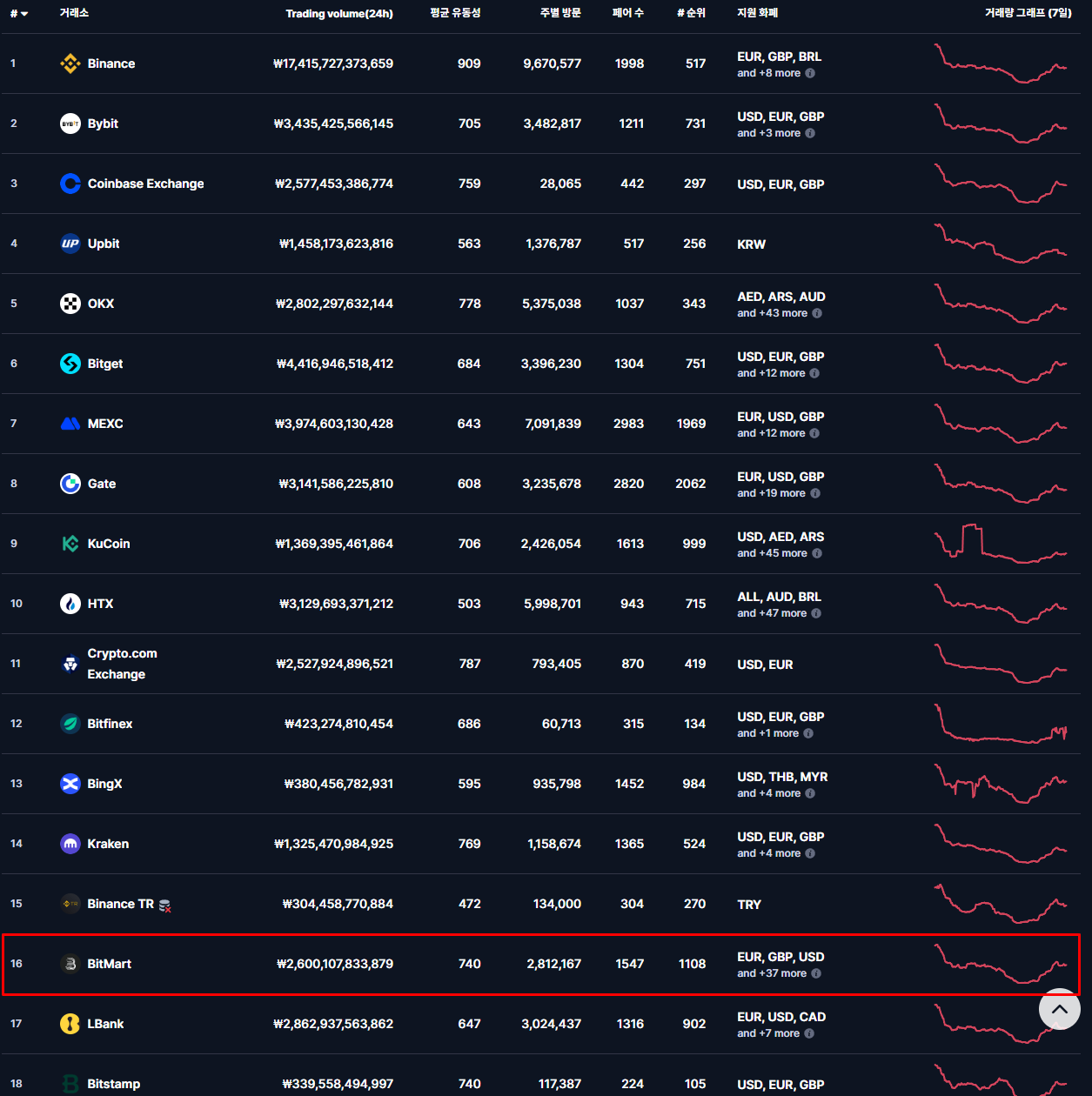Click the MEXC exchange logo
The height and width of the screenshot is (1096, 1092).
click(70, 424)
